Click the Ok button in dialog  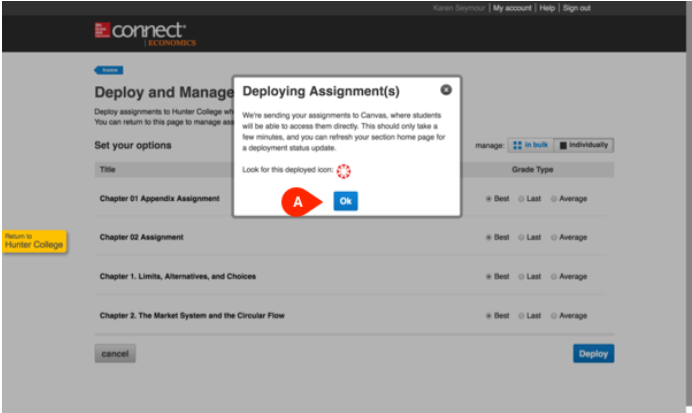coord(345,201)
